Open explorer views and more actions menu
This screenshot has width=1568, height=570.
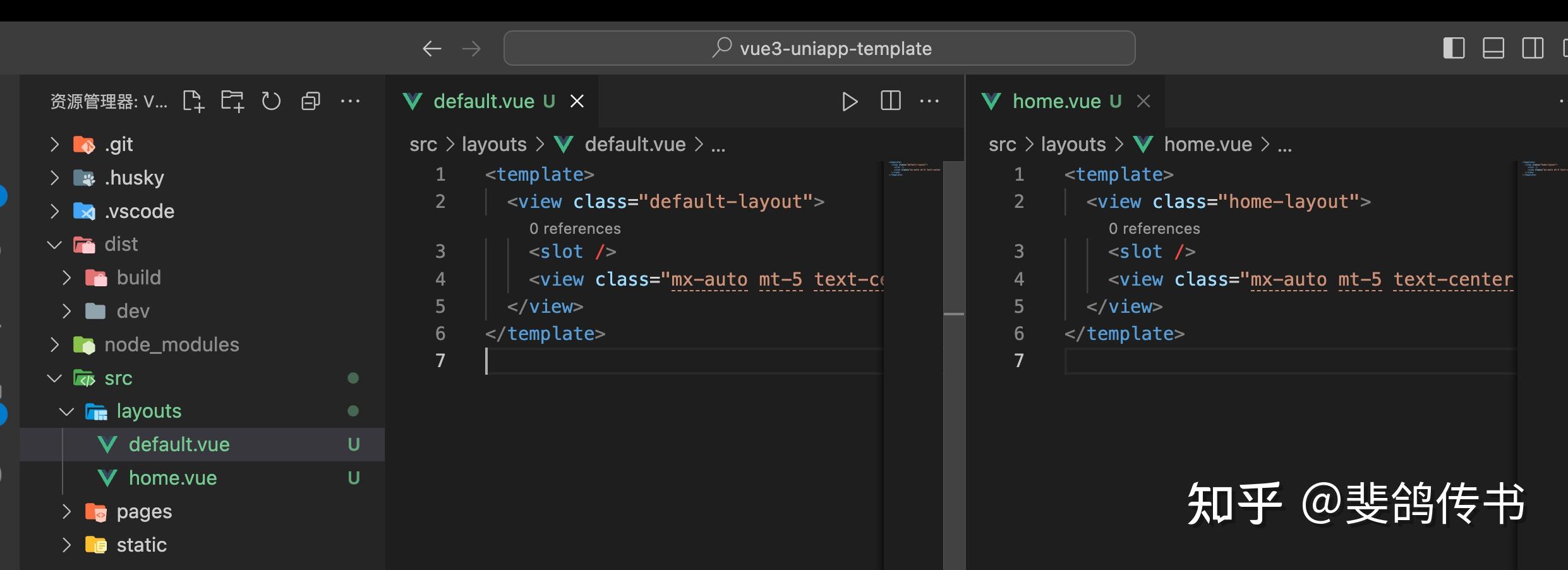pos(350,101)
